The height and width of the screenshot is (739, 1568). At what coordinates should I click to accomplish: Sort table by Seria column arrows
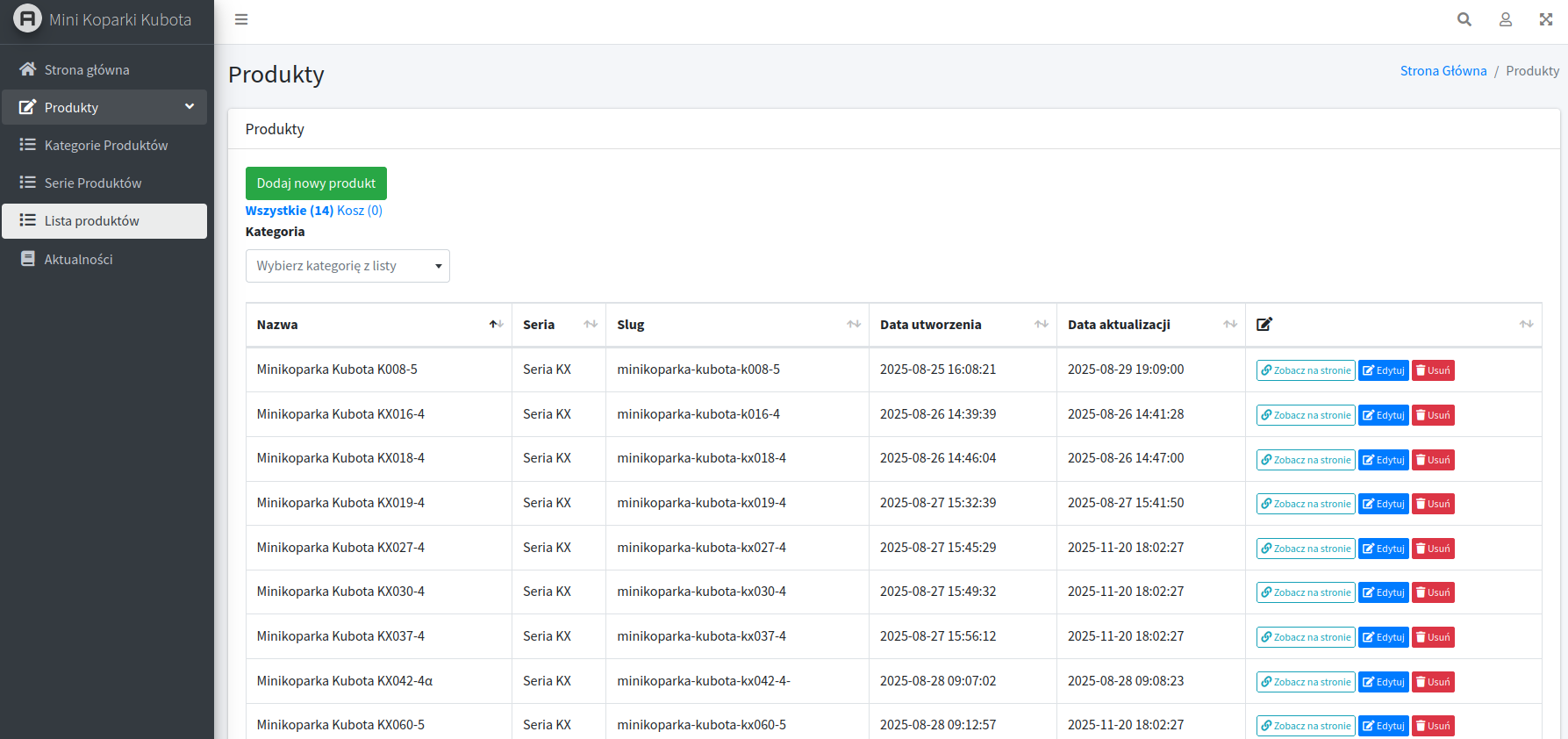[591, 325]
